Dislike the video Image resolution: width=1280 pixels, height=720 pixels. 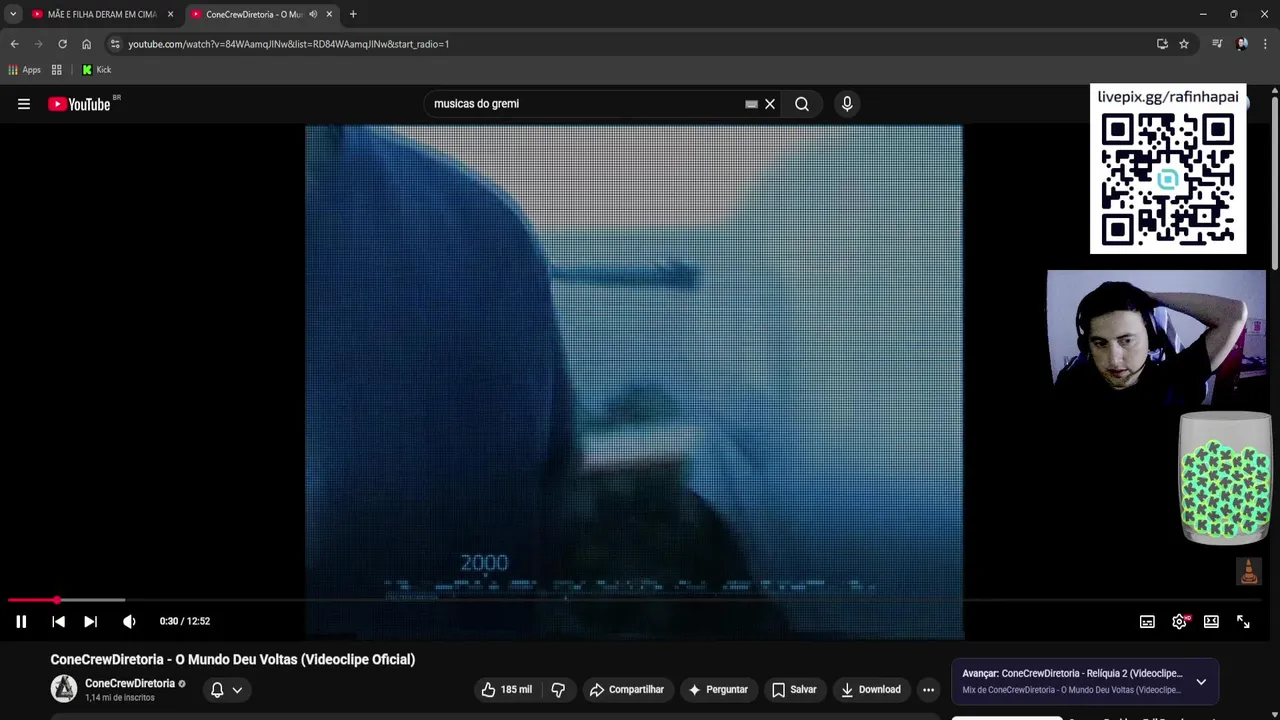pos(558,689)
